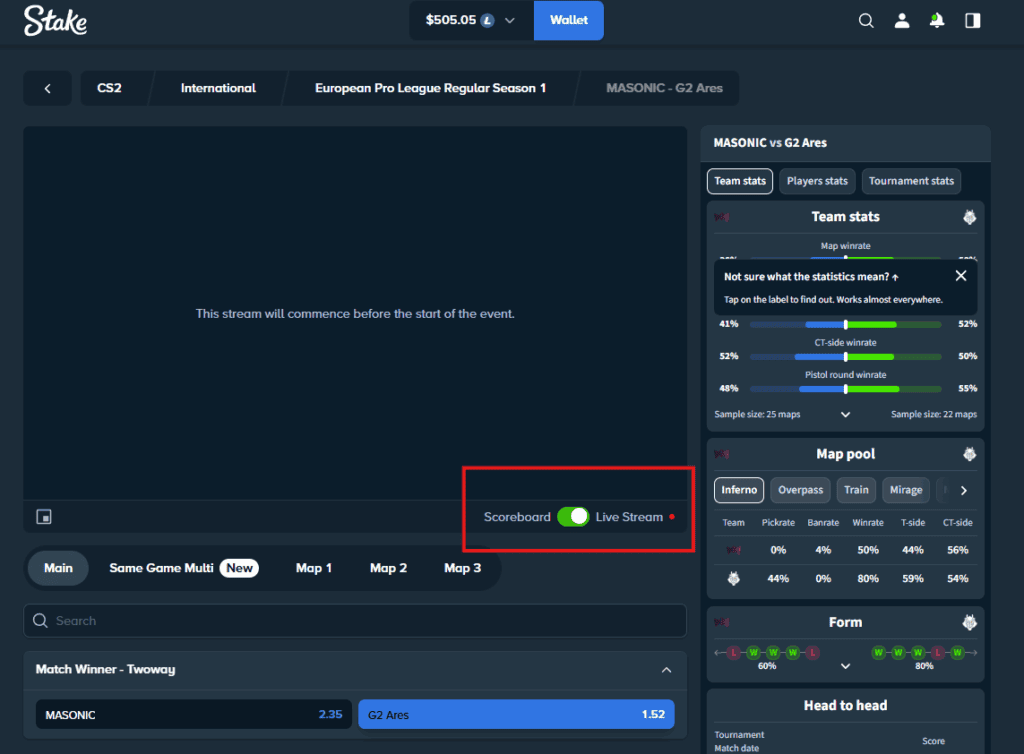Click the Stake logo to go home

[55, 20]
